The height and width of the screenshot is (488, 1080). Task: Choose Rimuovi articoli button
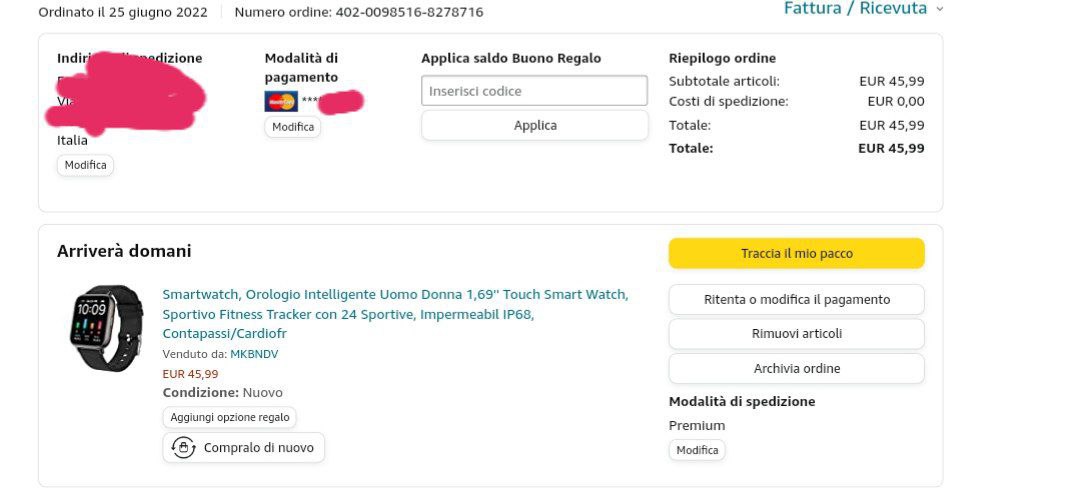(x=796, y=334)
